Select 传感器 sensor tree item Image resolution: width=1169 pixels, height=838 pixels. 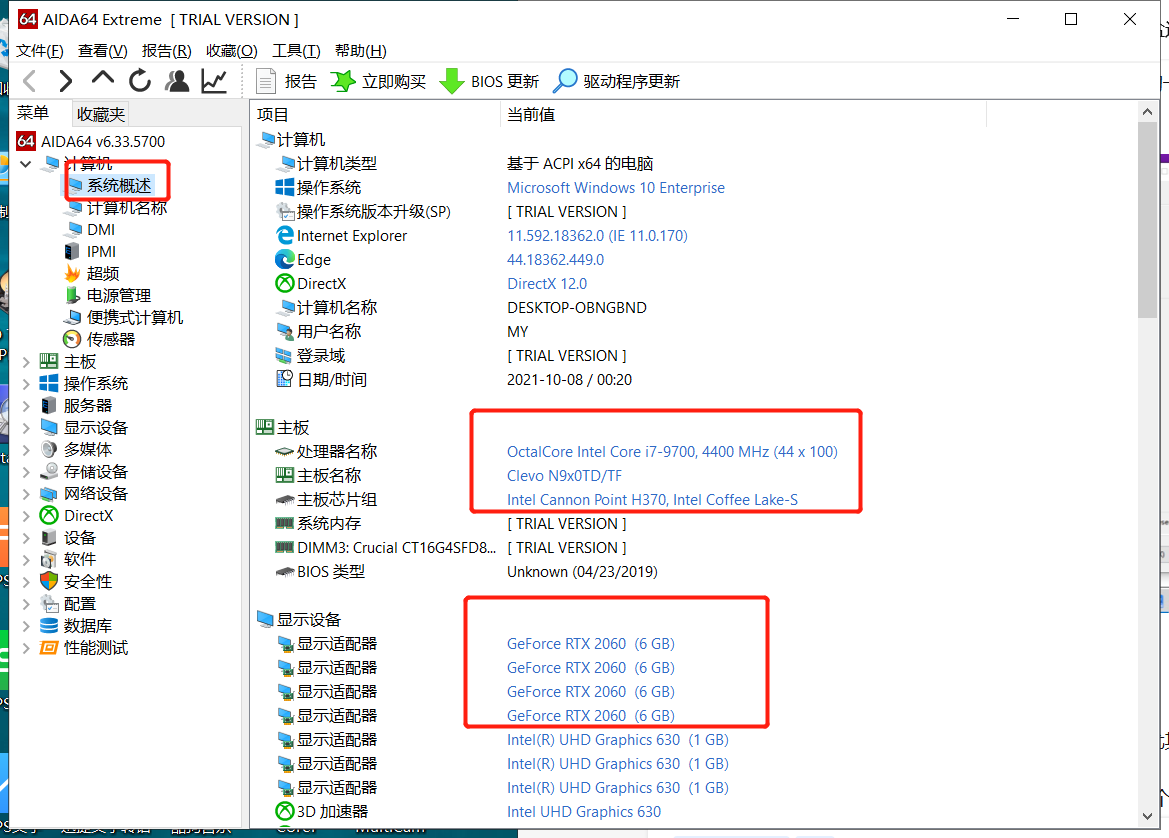point(111,339)
